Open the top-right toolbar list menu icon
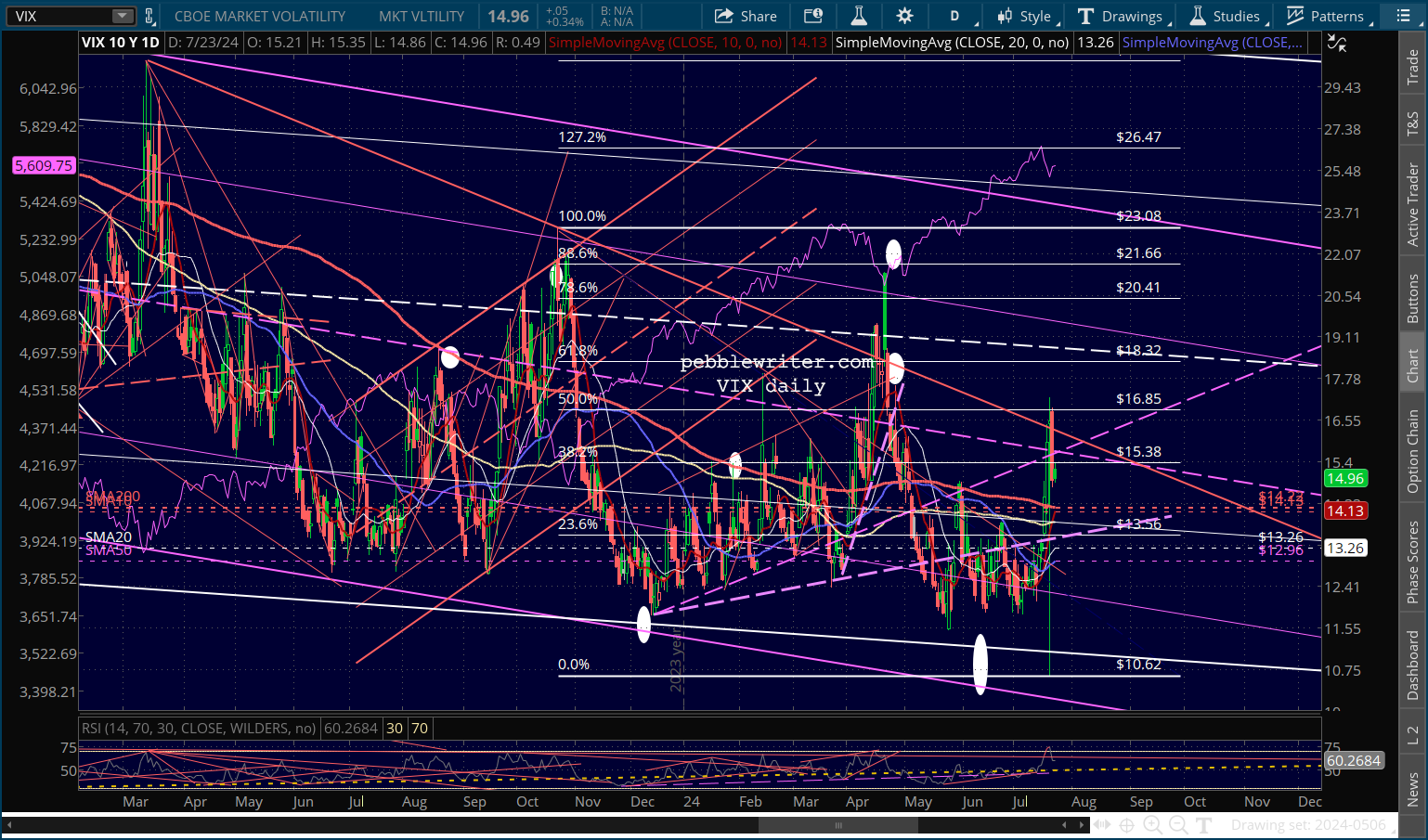This screenshot has height=840, width=1428. pos(1403,16)
